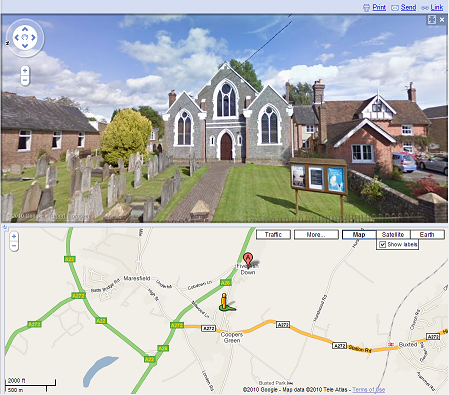Show Traffic on the map
The height and width of the screenshot is (395, 449).
pos(273,235)
